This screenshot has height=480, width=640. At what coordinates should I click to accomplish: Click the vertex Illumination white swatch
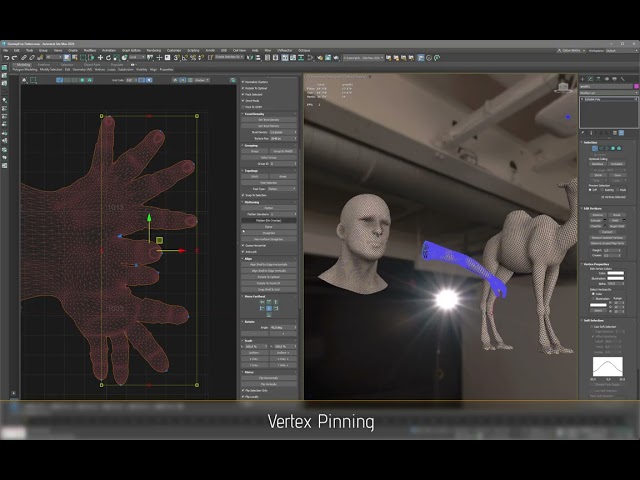[616, 278]
